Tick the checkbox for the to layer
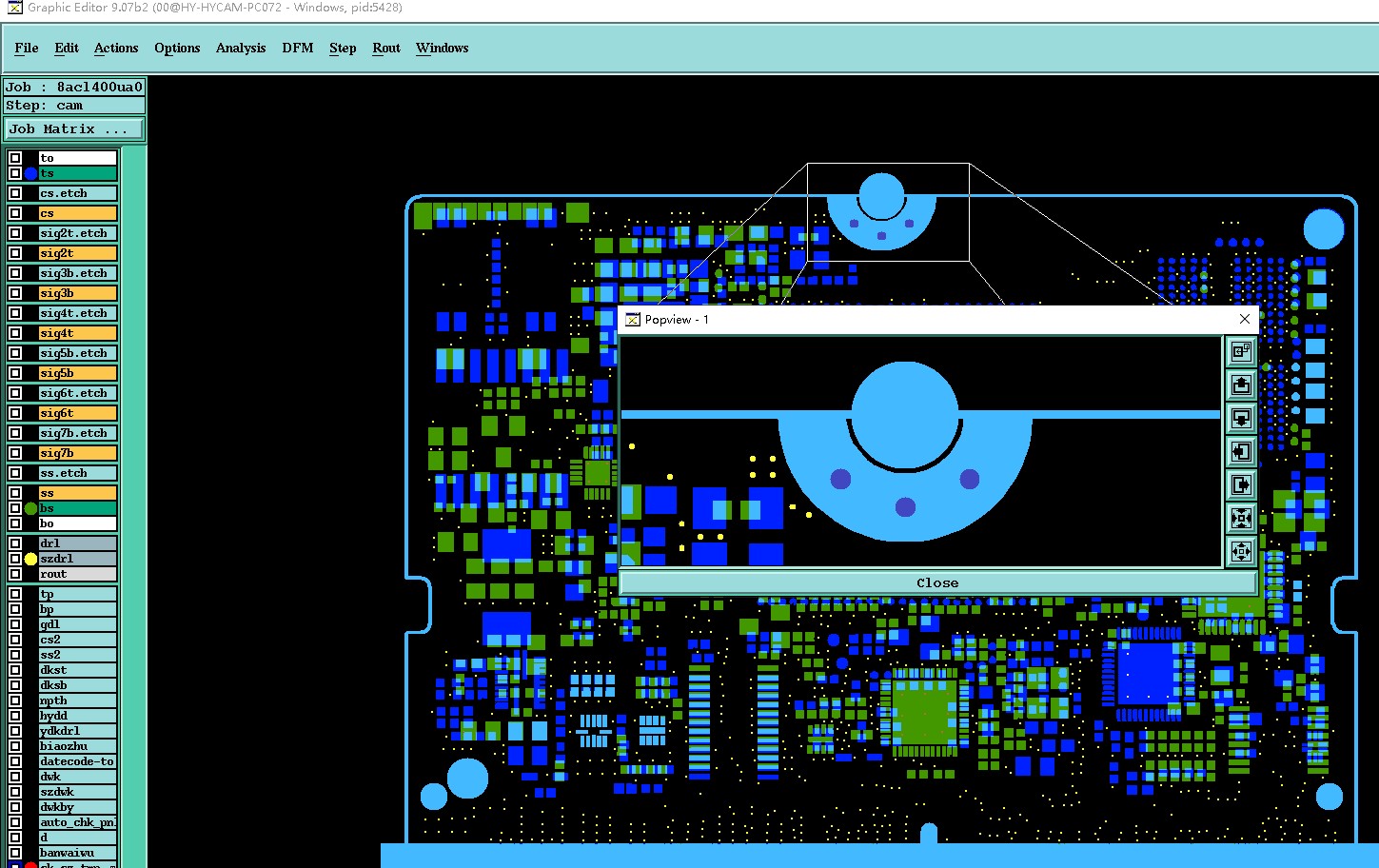This screenshot has height=868, width=1379. 15,158
